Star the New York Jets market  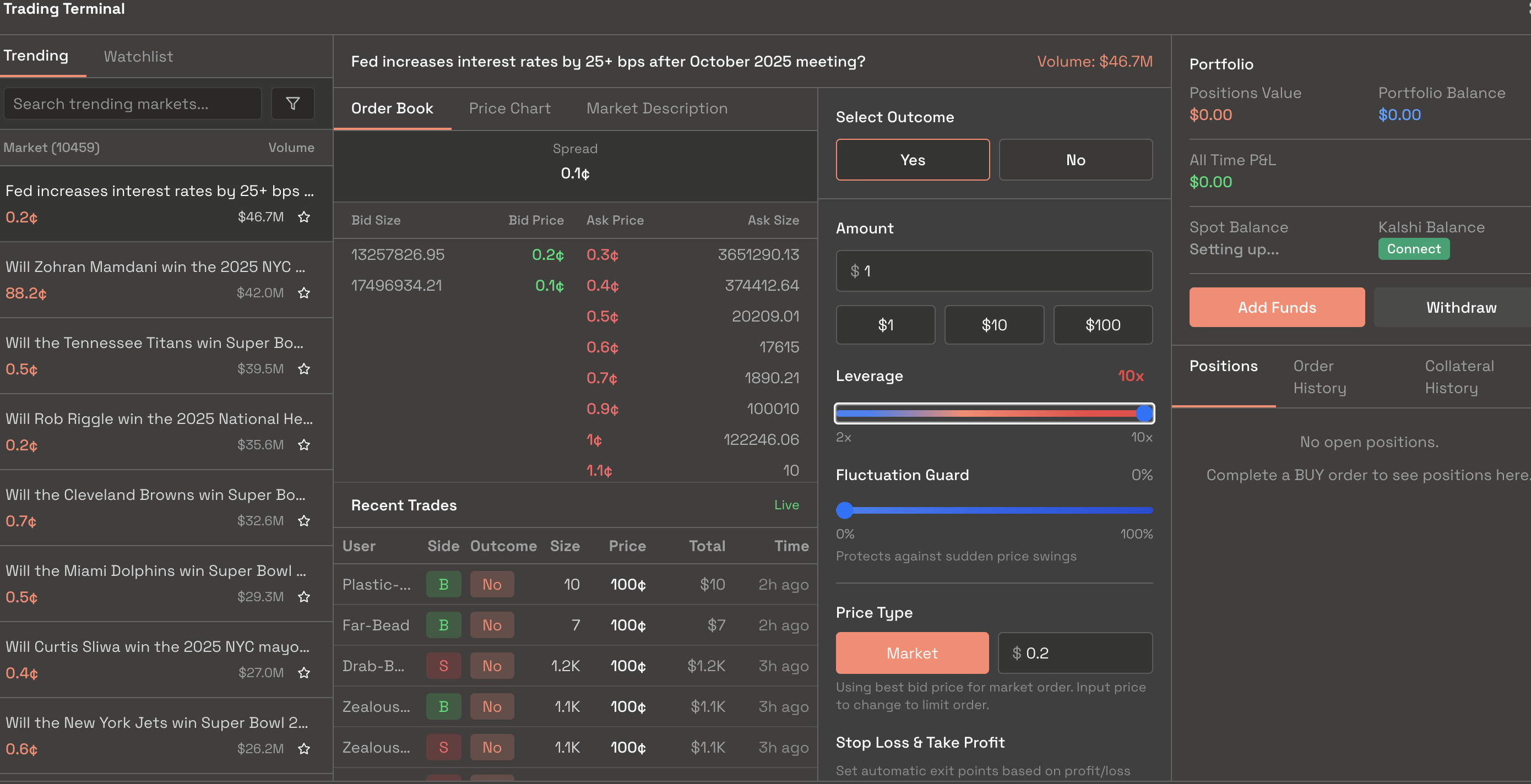pos(303,749)
